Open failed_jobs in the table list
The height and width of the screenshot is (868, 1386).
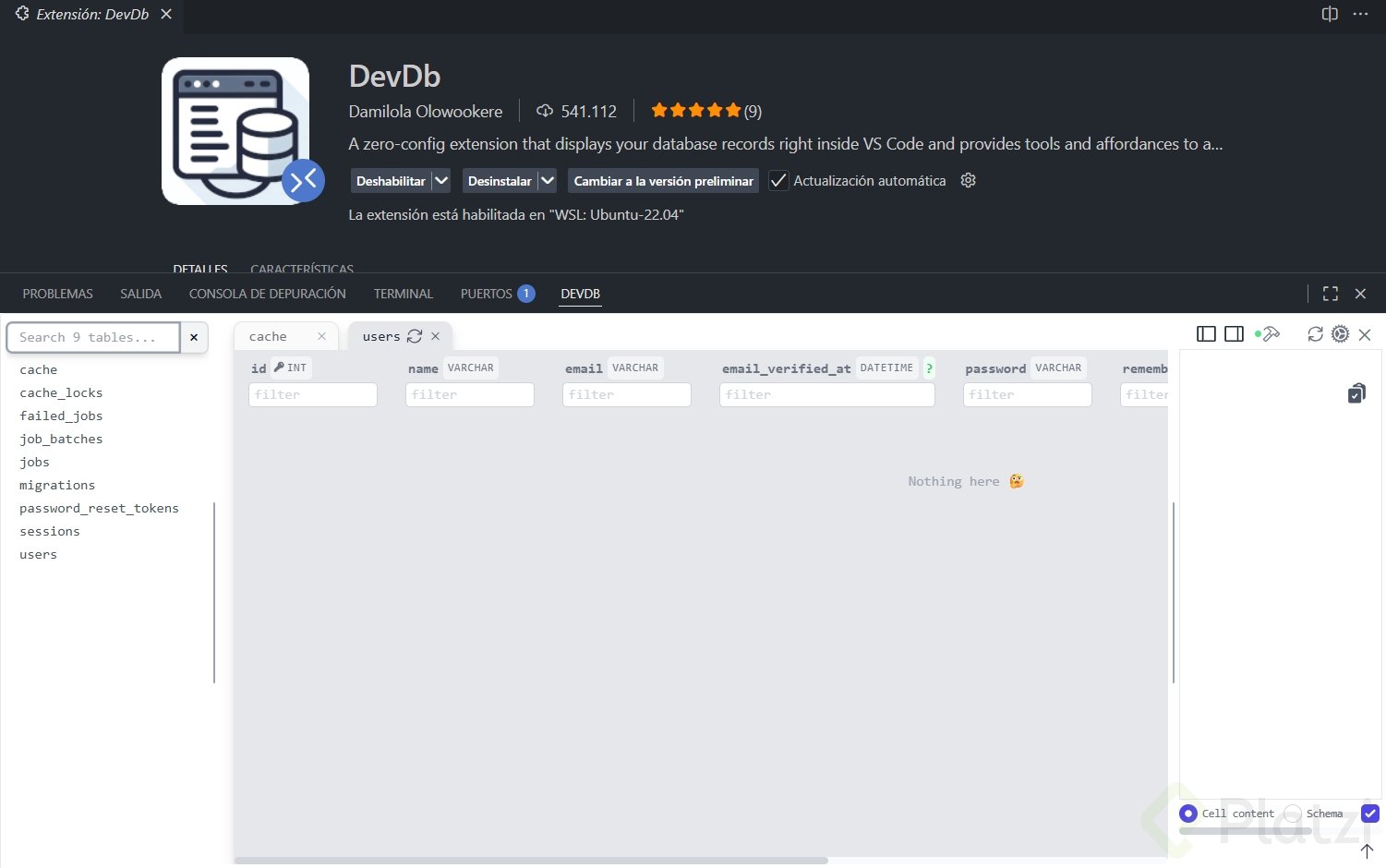61,416
